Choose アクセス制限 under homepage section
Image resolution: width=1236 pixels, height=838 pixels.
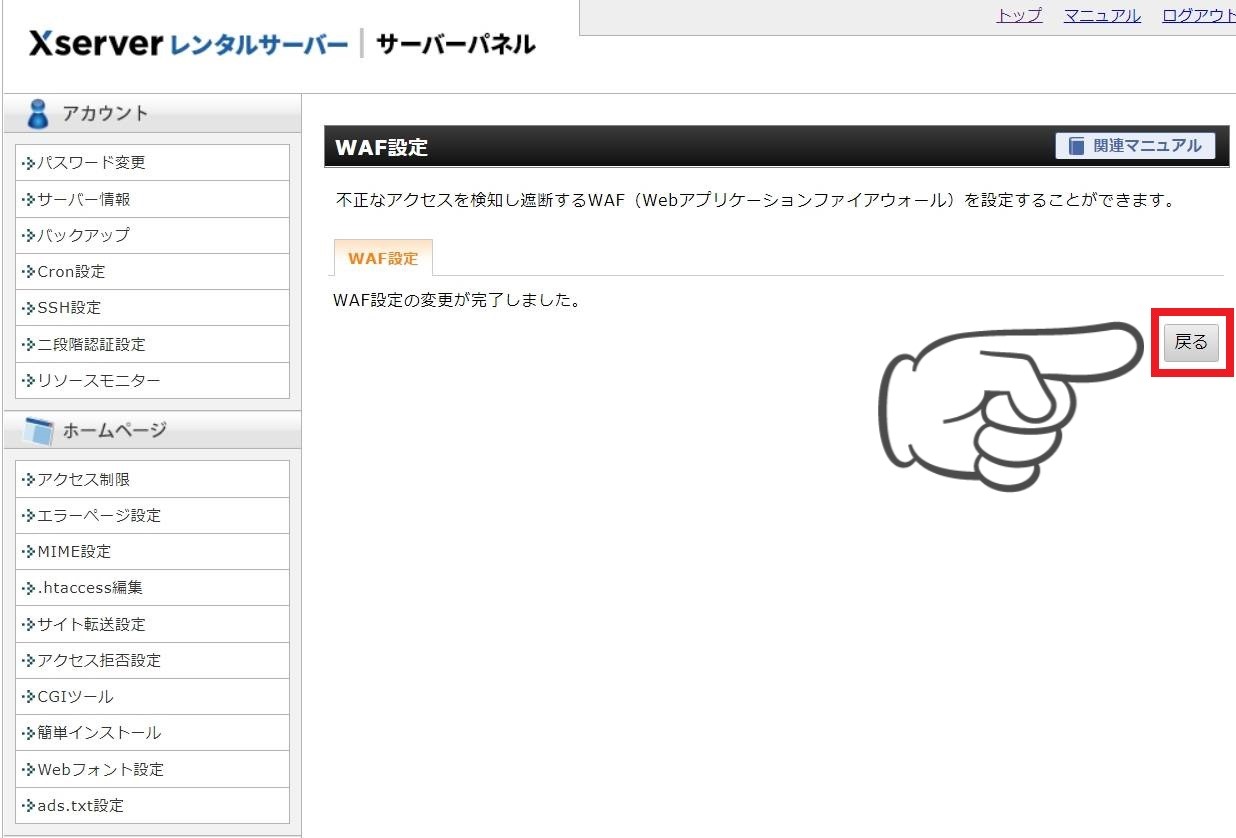[84, 479]
